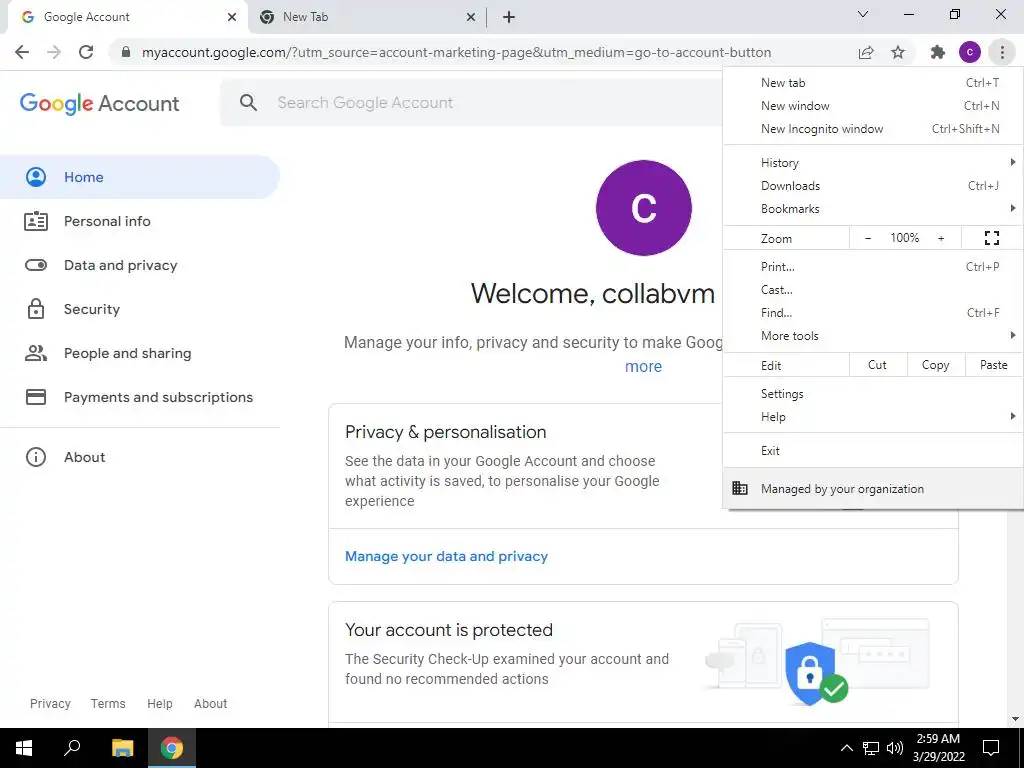This screenshot has height=768, width=1024.
Task: Click the Terms footer link
Action: pos(108,703)
